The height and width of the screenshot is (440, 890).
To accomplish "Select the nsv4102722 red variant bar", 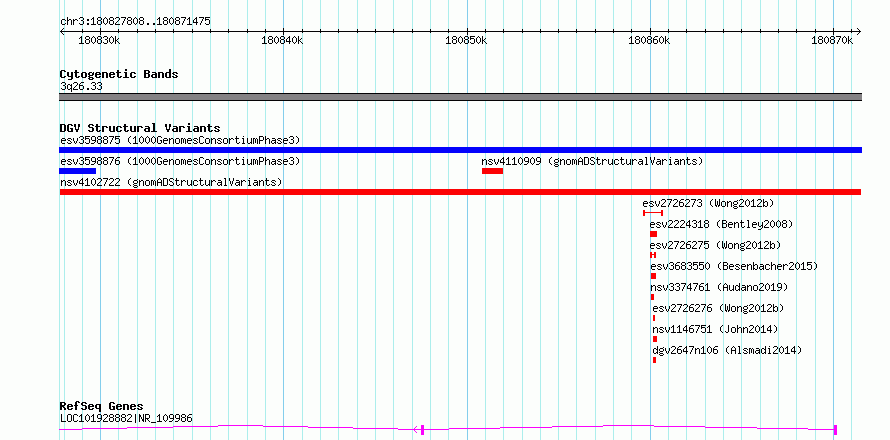I will [460, 192].
